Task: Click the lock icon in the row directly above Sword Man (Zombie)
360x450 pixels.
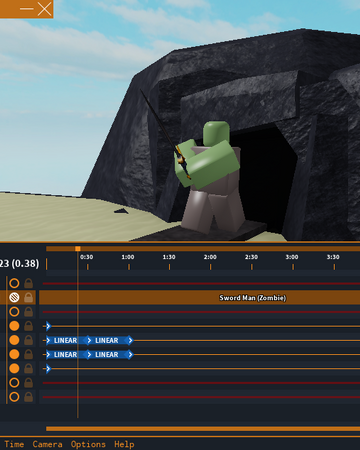Action: [29, 283]
